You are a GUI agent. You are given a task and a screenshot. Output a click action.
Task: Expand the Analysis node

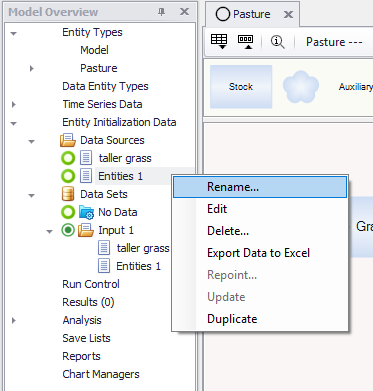click(14, 321)
